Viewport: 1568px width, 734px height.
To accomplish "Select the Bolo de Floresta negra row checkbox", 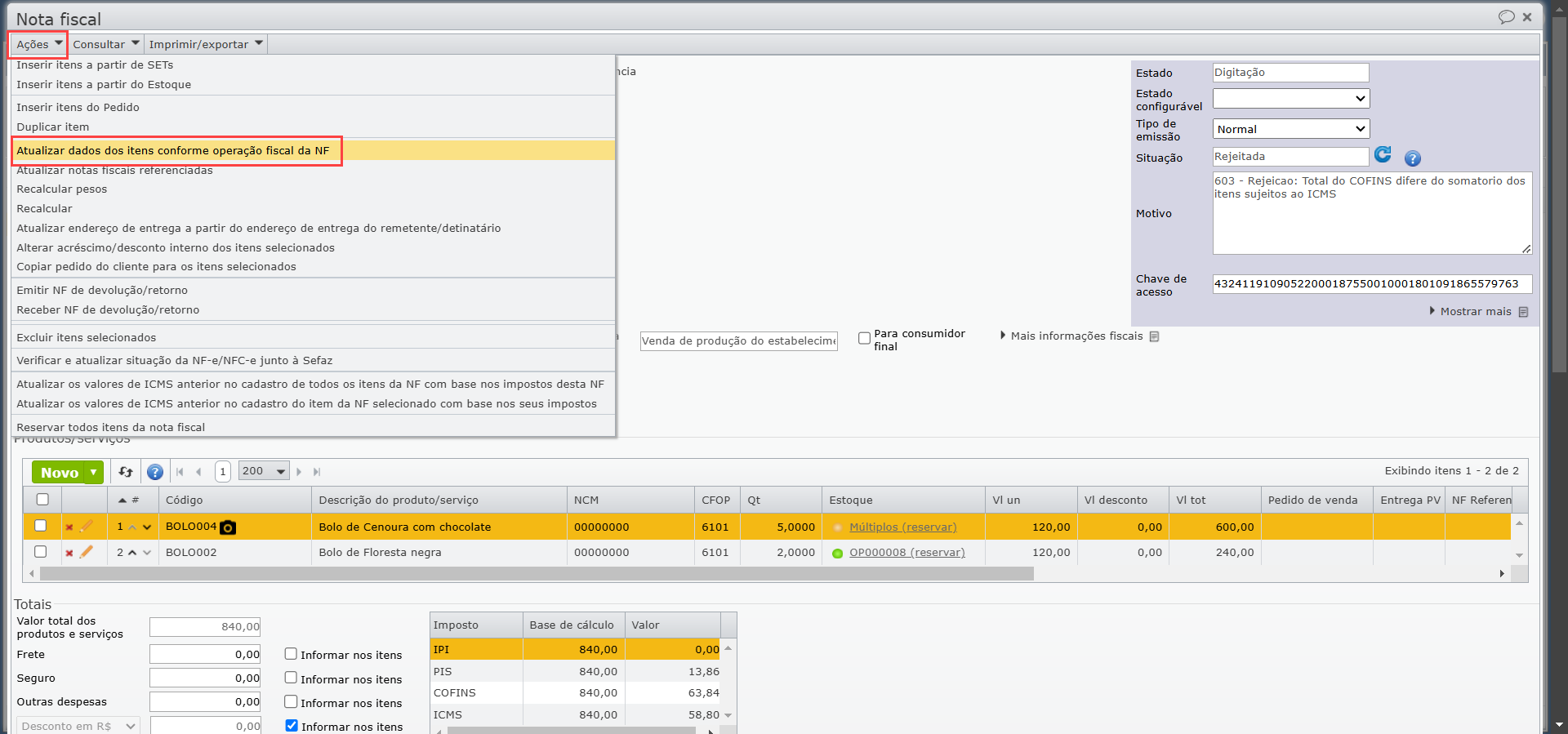I will (x=41, y=552).
